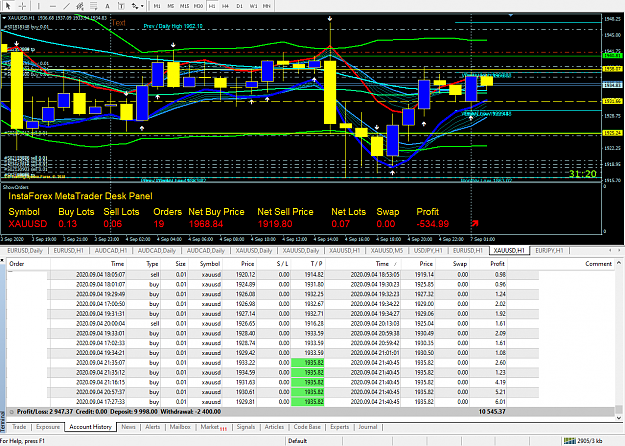Sort history by Type column header

point(152,264)
